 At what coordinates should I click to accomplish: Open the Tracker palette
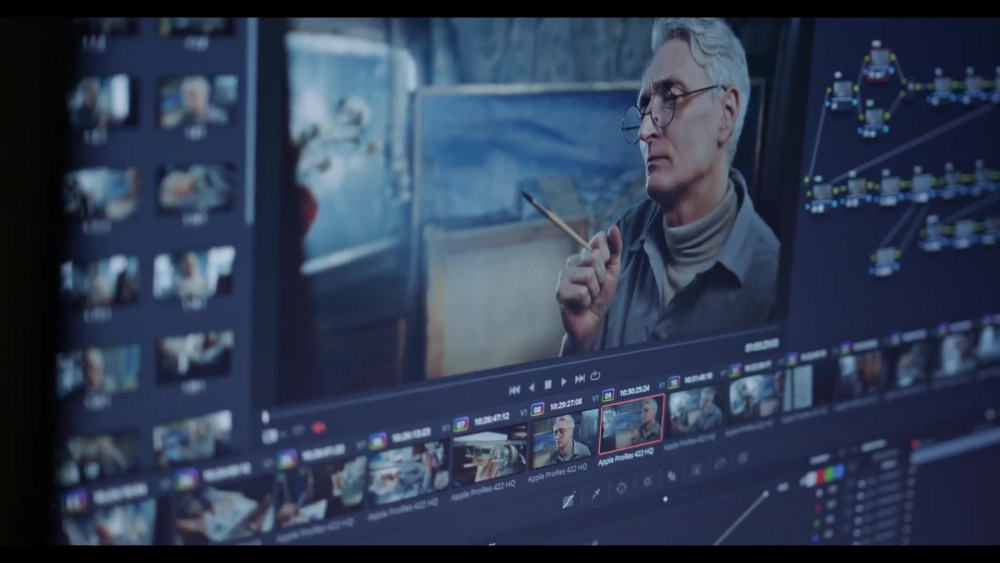647,482
